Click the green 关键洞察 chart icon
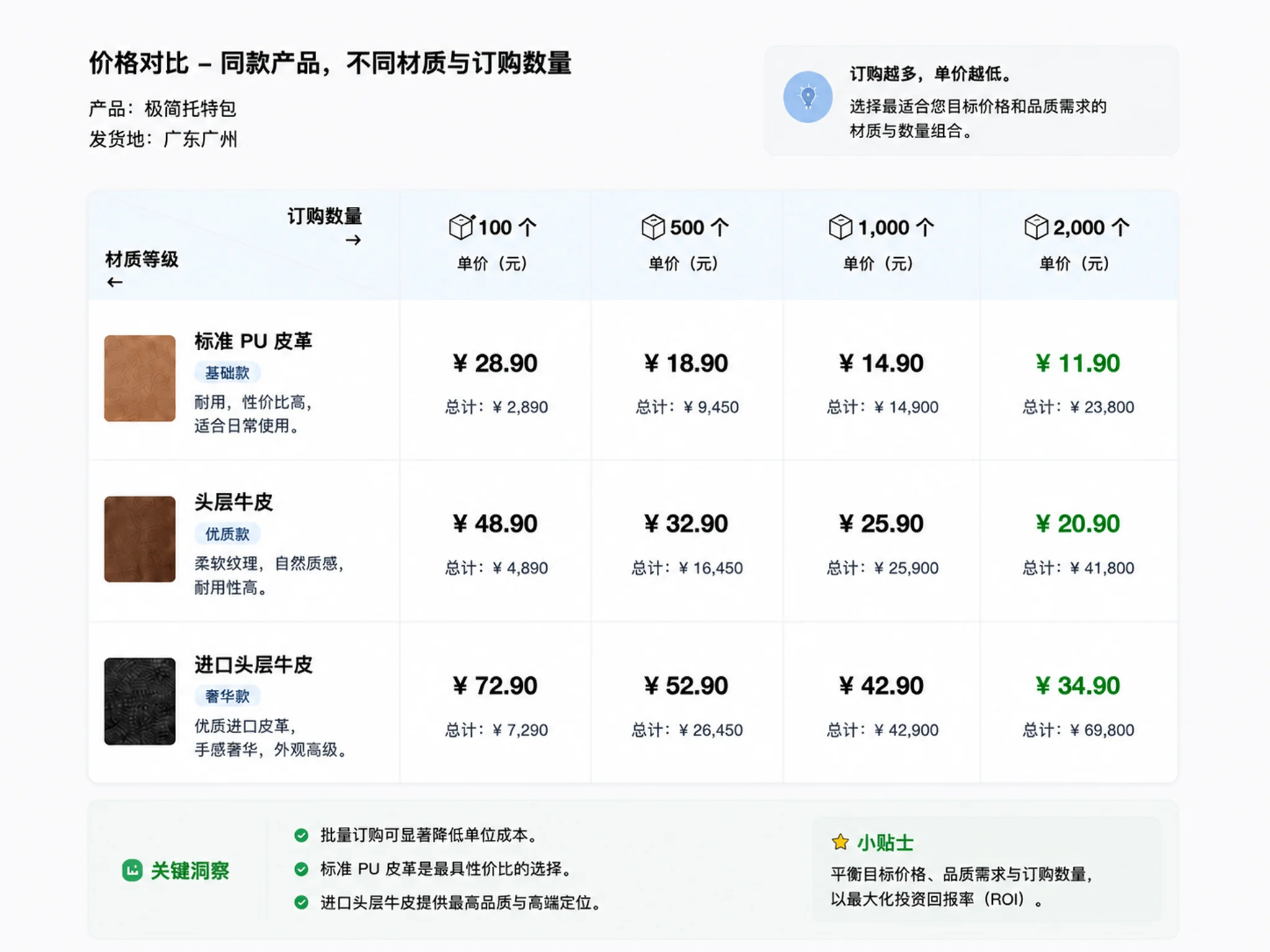This screenshot has width=1270, height=952. coord(132,870)
